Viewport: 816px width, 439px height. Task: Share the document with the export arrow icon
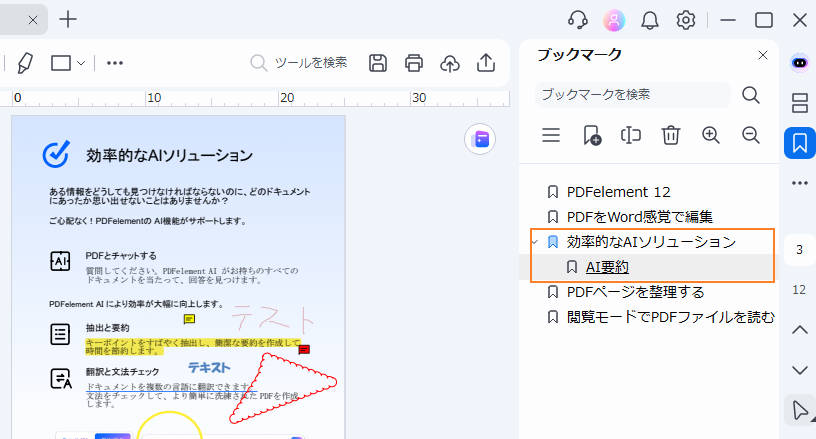(x=486, y=63)
